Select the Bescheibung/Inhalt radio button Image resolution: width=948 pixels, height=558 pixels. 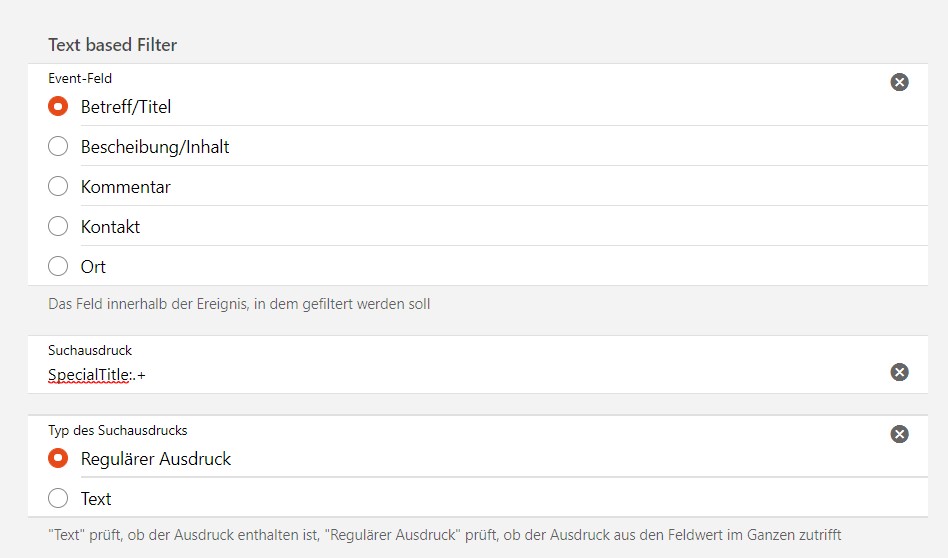[x=58, y=146]
